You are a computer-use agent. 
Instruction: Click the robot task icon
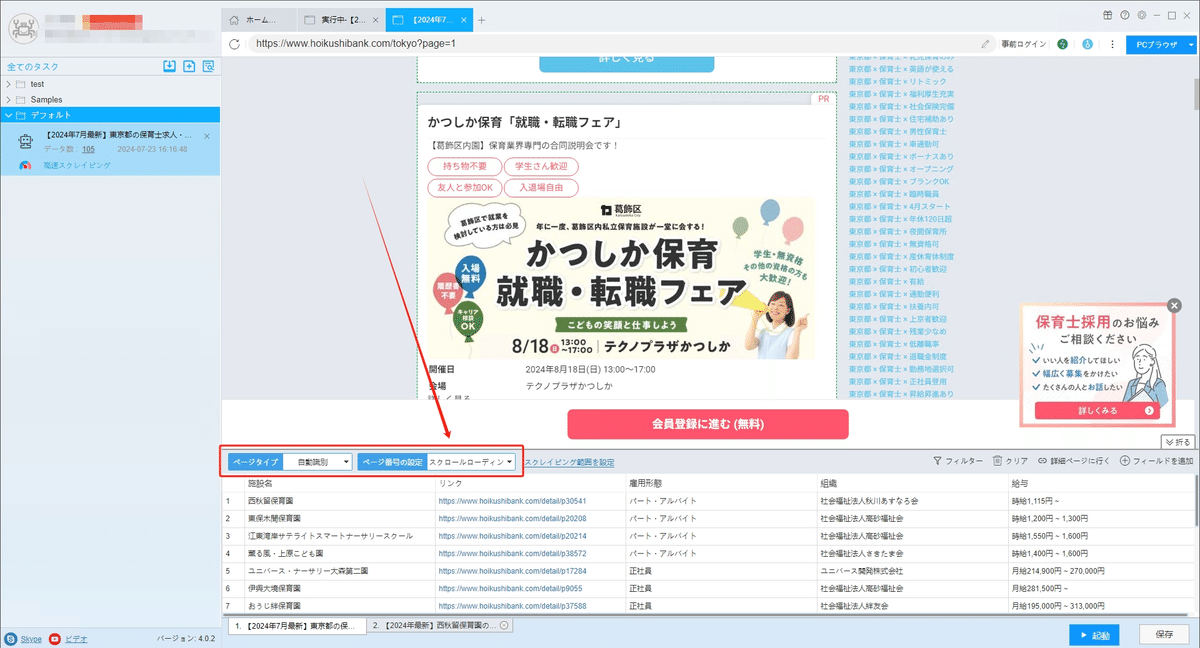point(27,141)
